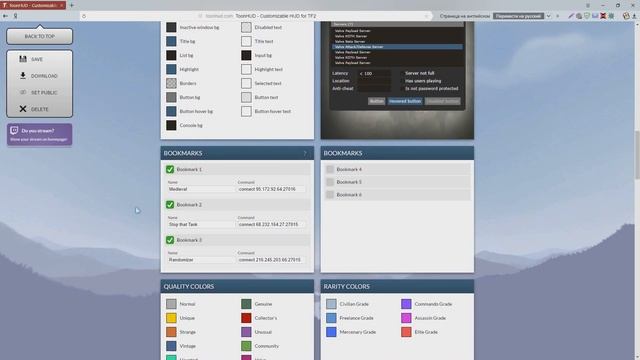Open the Do you stream banner
The image size is (640, 360).
40,135
